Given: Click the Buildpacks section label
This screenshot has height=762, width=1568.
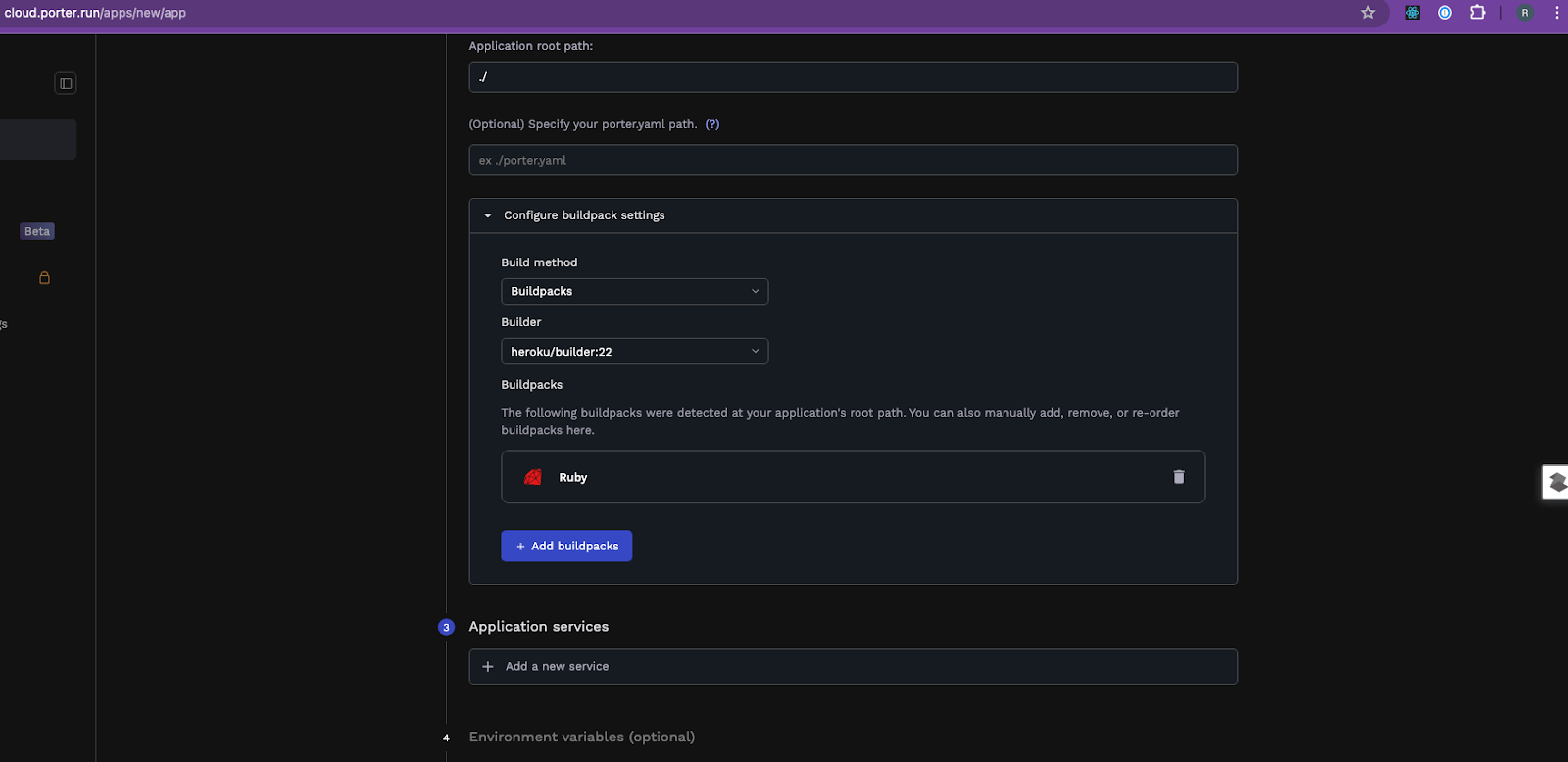Looking at the screenshot, I should 532,385.
